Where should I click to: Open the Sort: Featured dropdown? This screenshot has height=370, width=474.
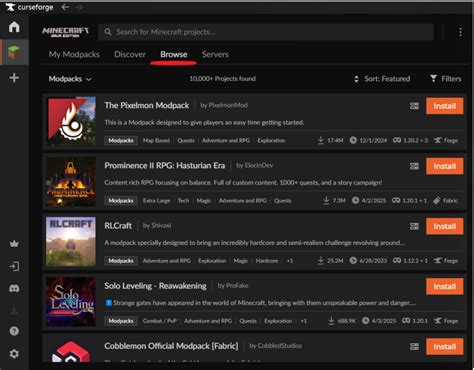coord(382,79)
